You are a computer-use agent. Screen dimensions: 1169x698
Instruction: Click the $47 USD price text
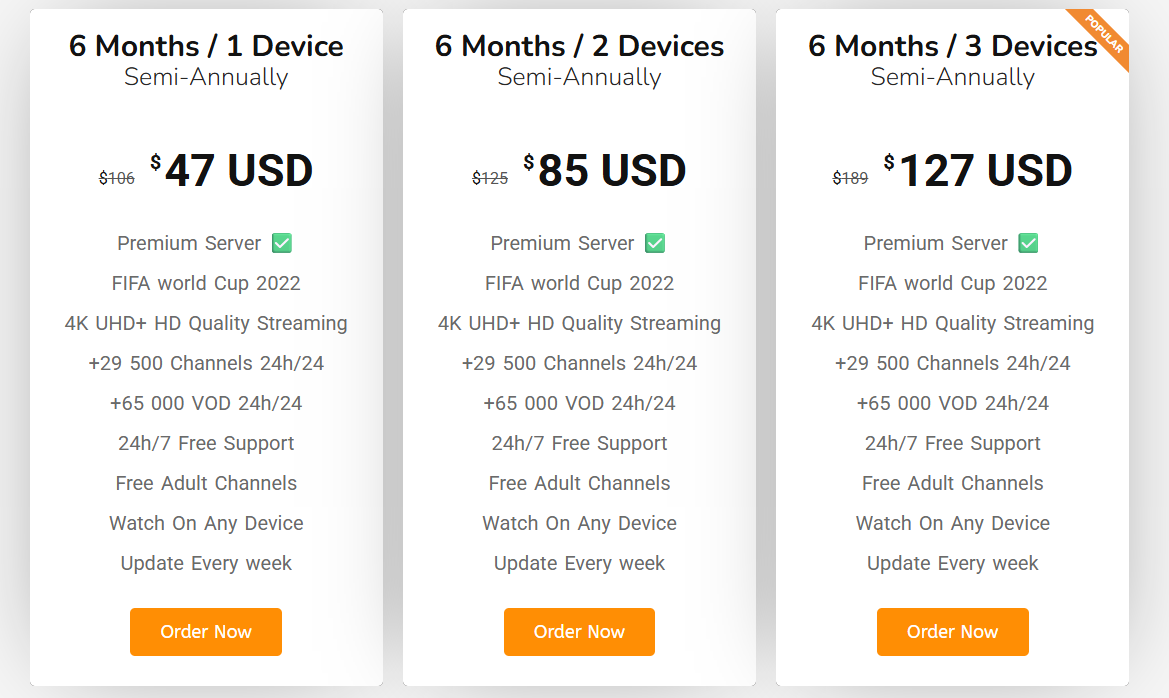237,170
